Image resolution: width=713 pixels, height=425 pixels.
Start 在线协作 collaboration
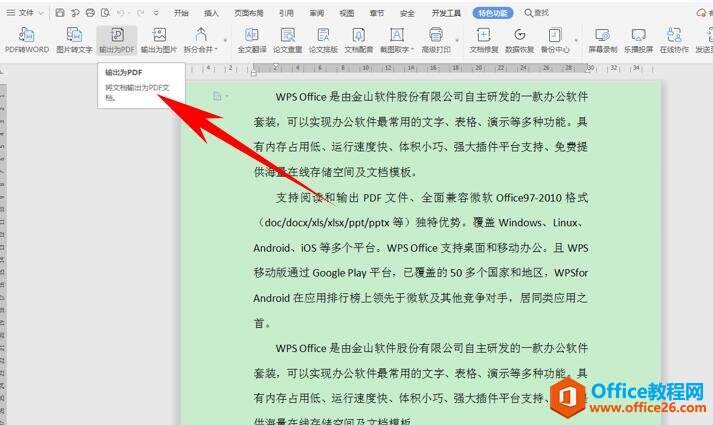pos(674,40)
